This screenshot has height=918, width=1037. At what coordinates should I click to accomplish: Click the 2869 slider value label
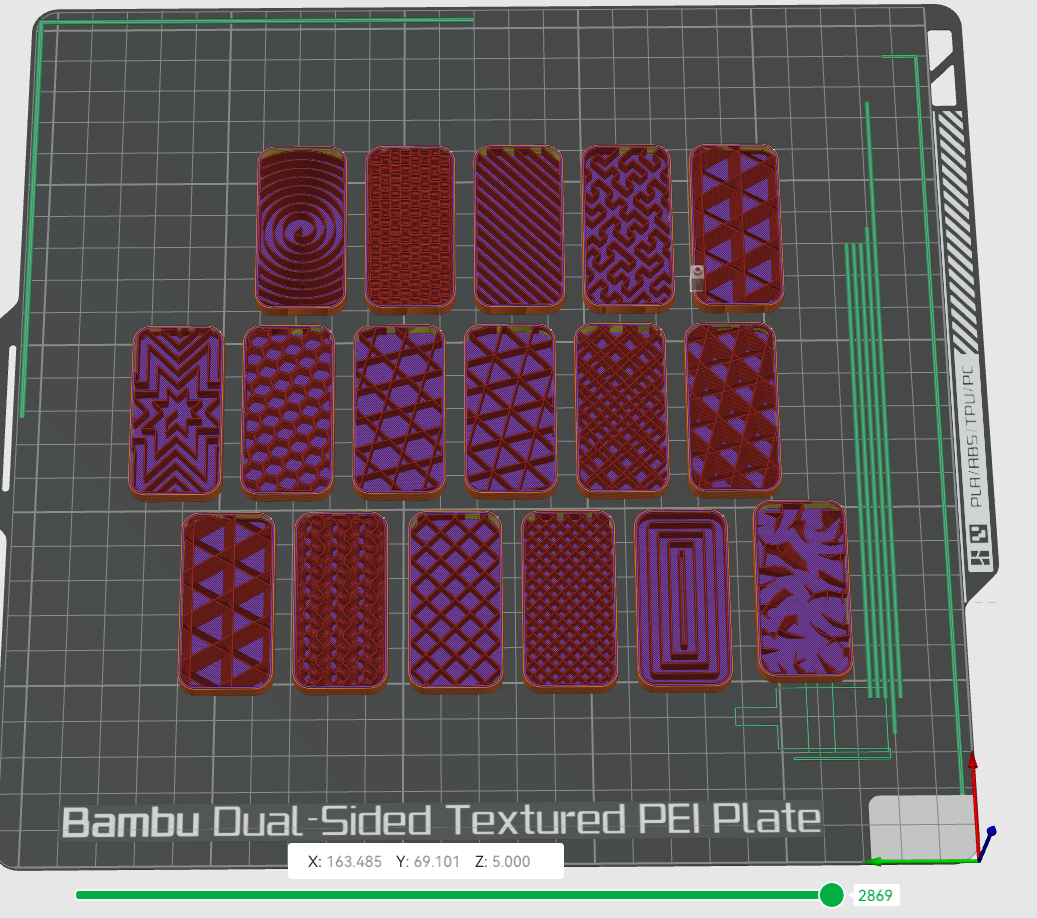[x=875, y=896]
